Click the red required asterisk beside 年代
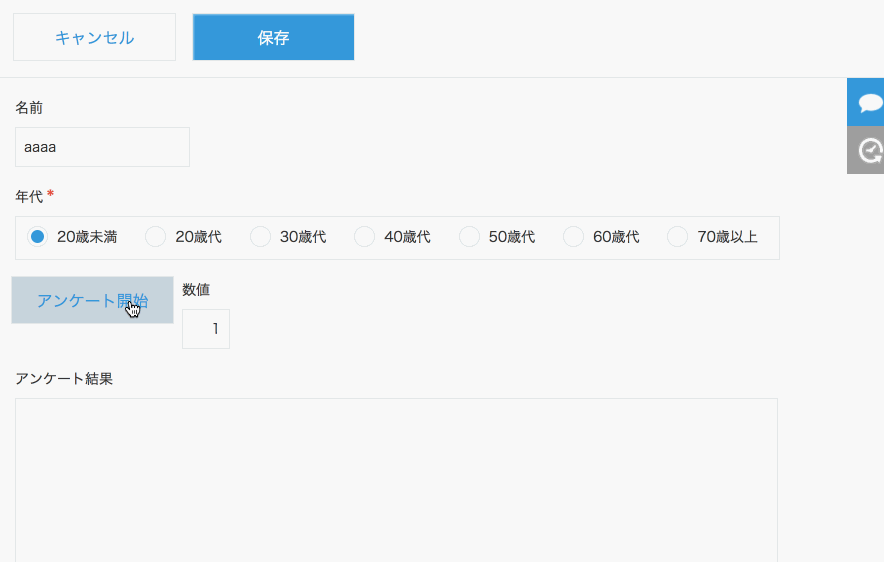Viewport: 884px width, 562px height. click(50, 194)
